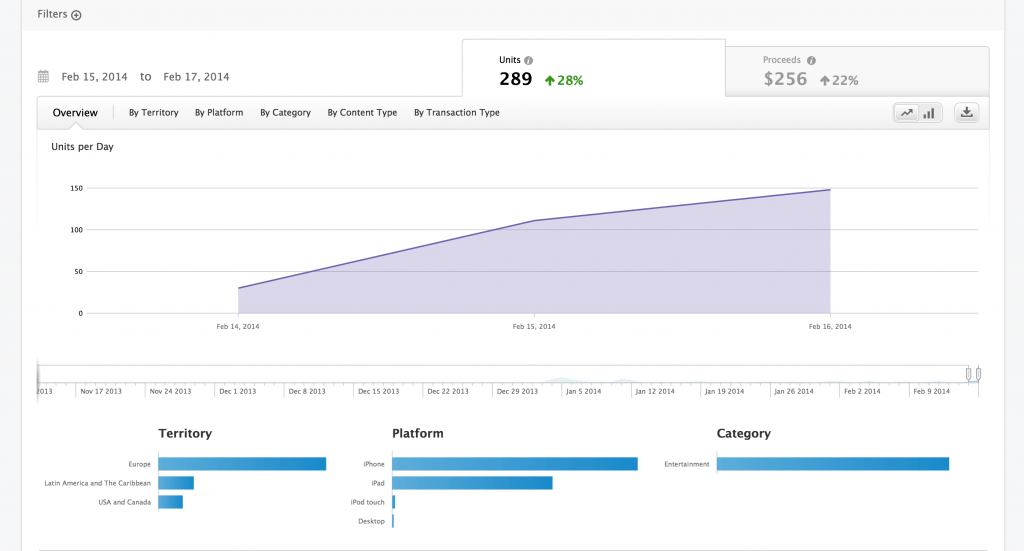The width and height of the screenshot is (1024, 551).
Task: Click end date Feb 17, 2014
Action: point(196,77)
